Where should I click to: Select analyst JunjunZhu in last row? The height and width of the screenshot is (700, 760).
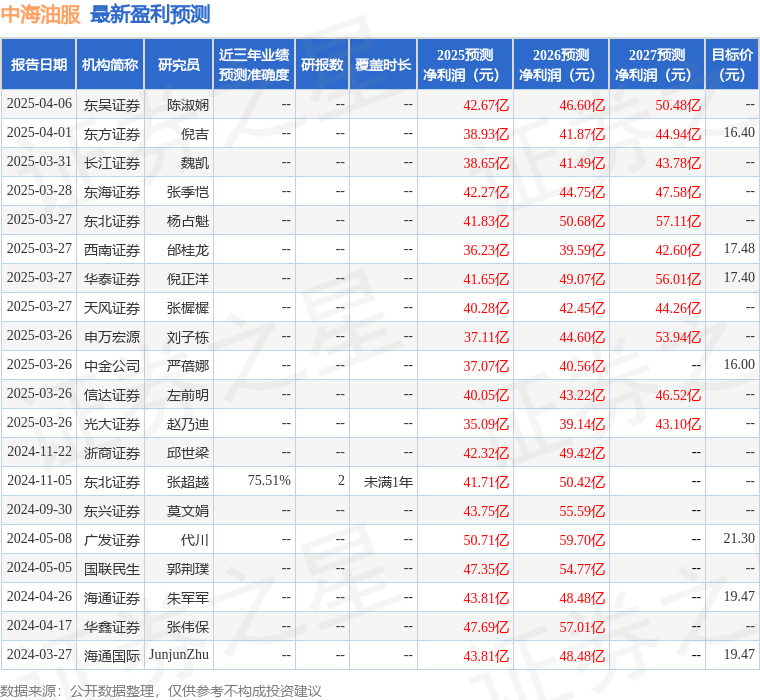tap(179, 655)
